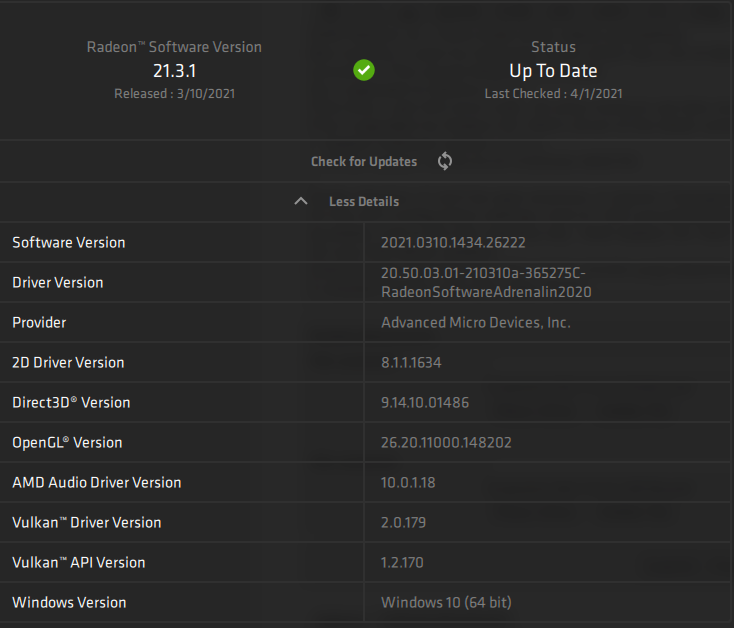Select the Direct3D Version label
This screenshot has width=734, height=628.
[71, 402]
